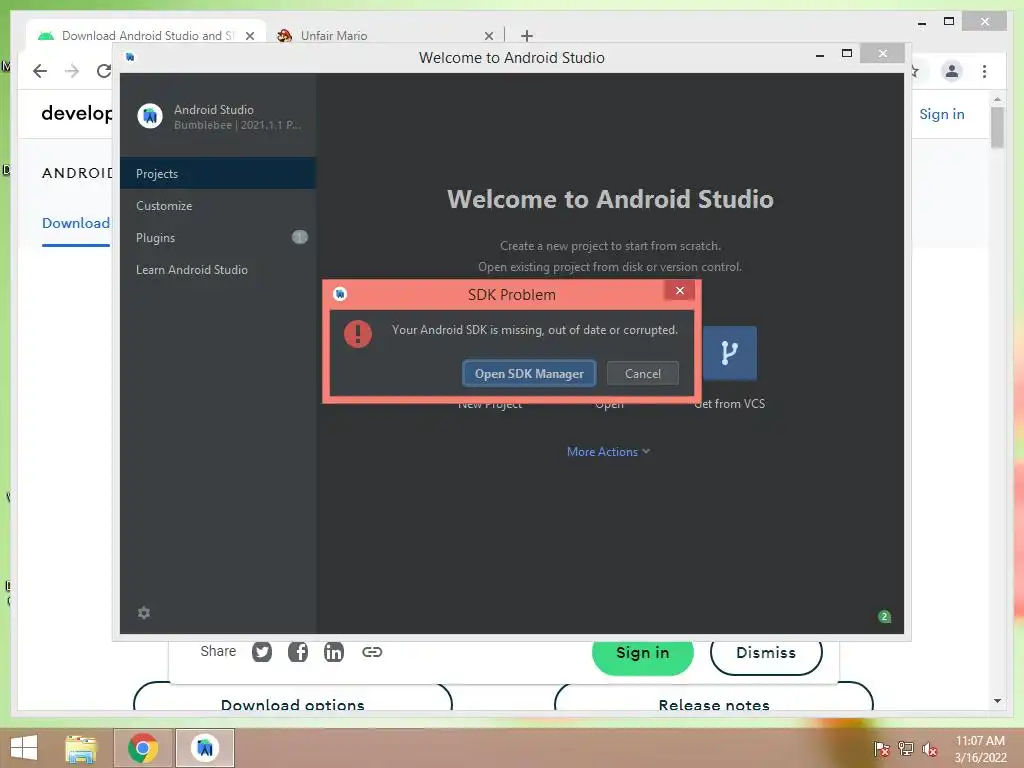Open Learn Android Studio section
1024x768 pixels.
click(218, 270)
